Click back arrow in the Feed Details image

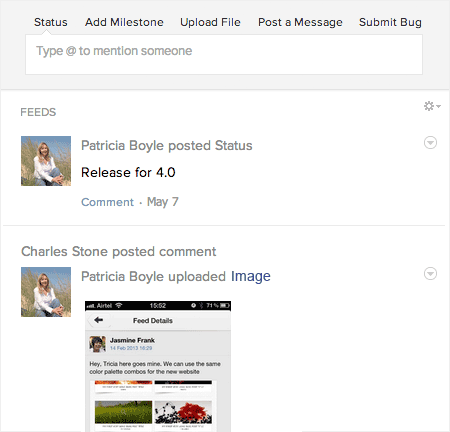(x=98, y=320)
